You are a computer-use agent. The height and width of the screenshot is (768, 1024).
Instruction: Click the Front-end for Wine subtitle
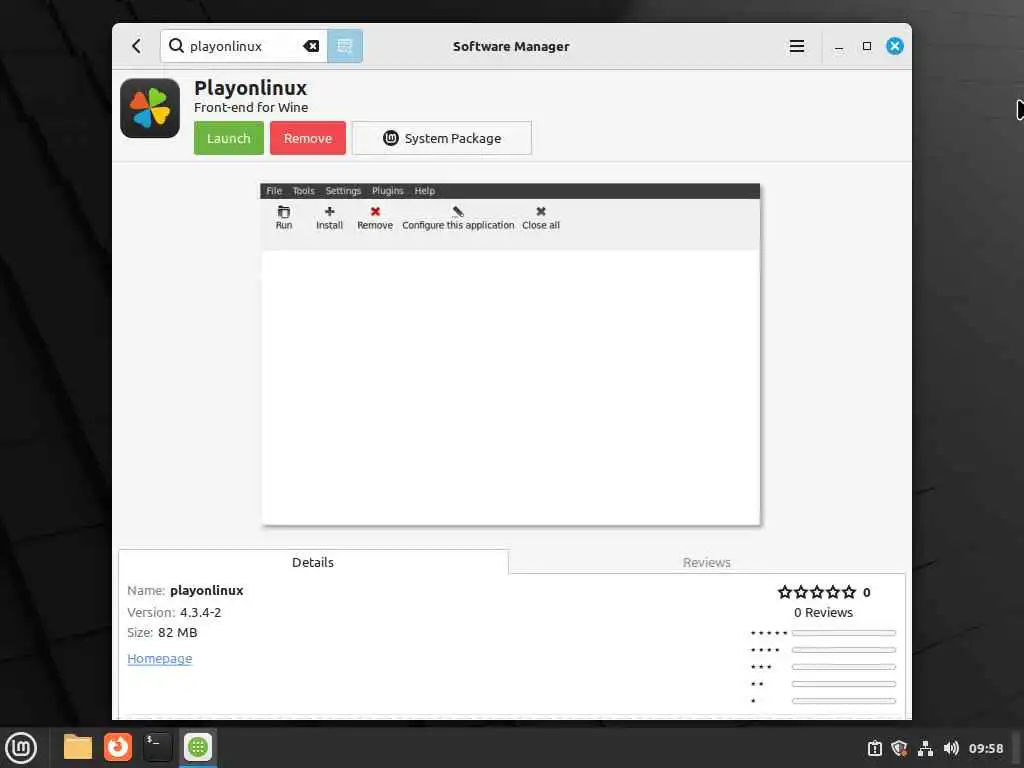tap(251, 107)
